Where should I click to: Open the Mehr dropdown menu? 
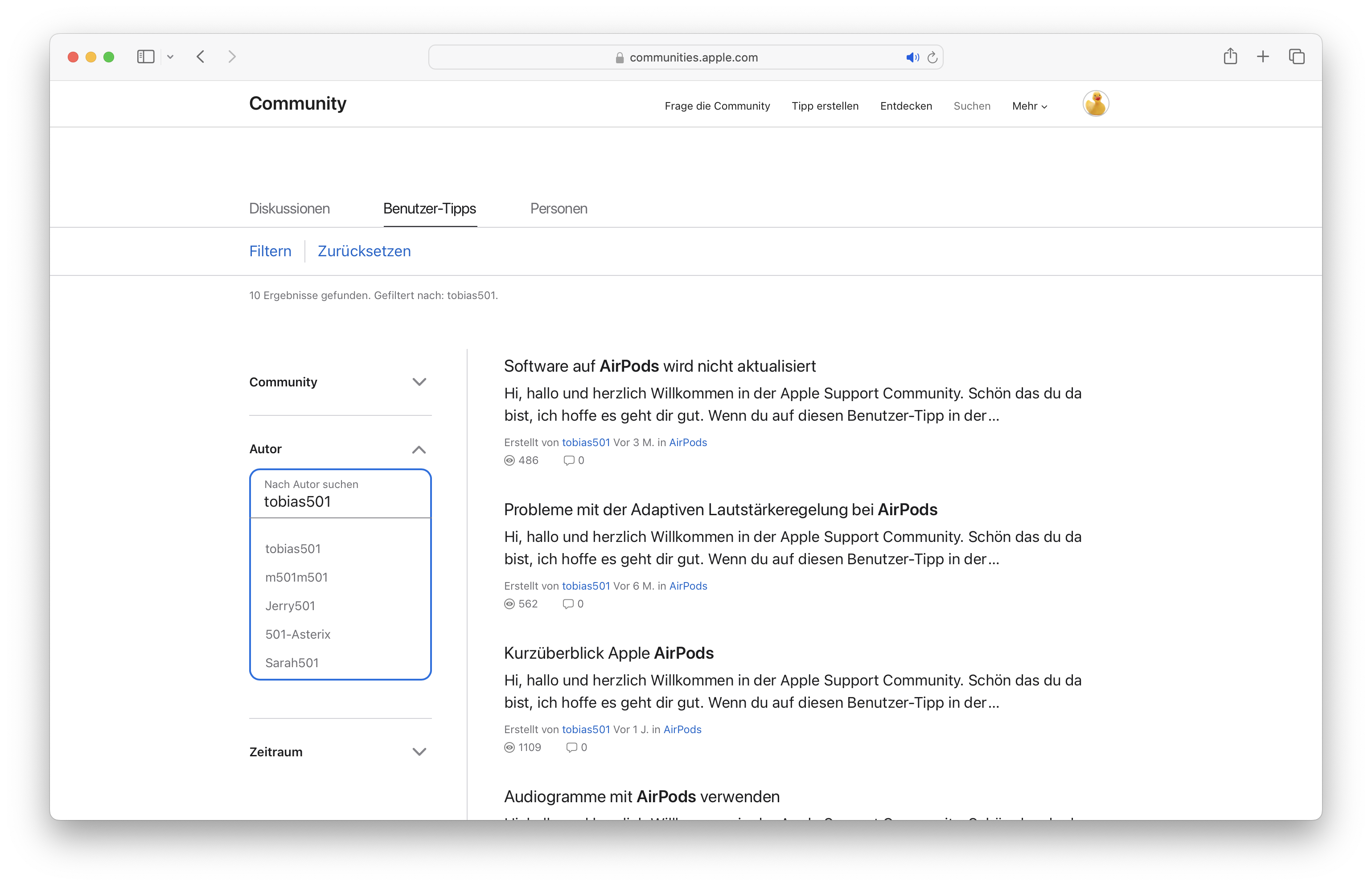point(1029,106)
